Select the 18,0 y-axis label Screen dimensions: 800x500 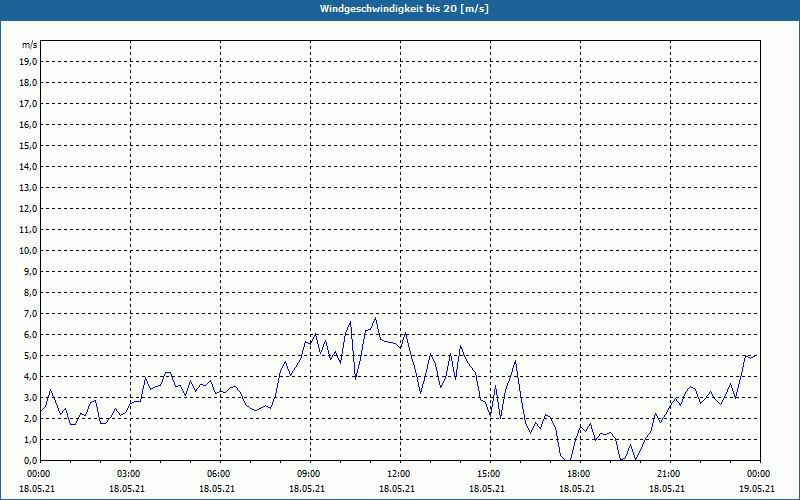point(29,83)
